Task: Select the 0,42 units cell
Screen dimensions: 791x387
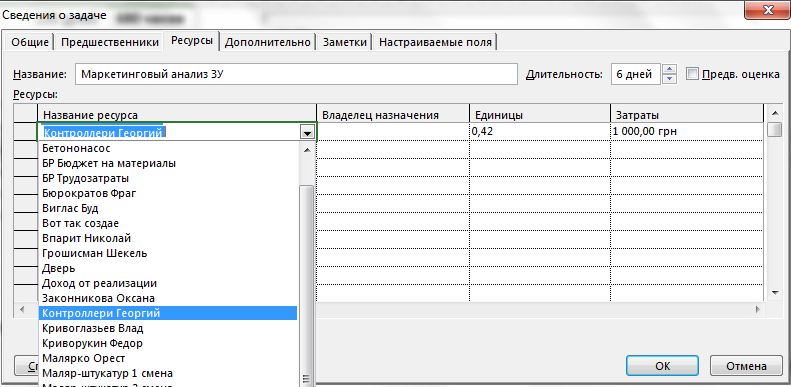Action: pyautogui.click(x=540, y=132)
